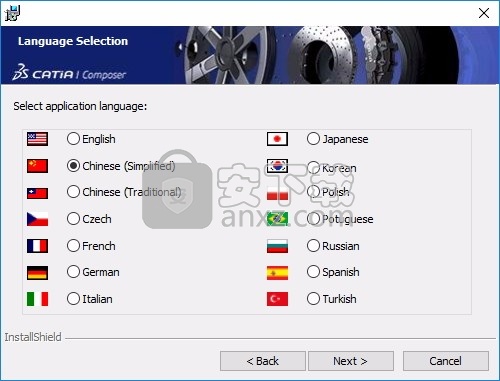Click the Spain flag icon
The width and height of the screenshot is (500, 381).
pos(277,273)
